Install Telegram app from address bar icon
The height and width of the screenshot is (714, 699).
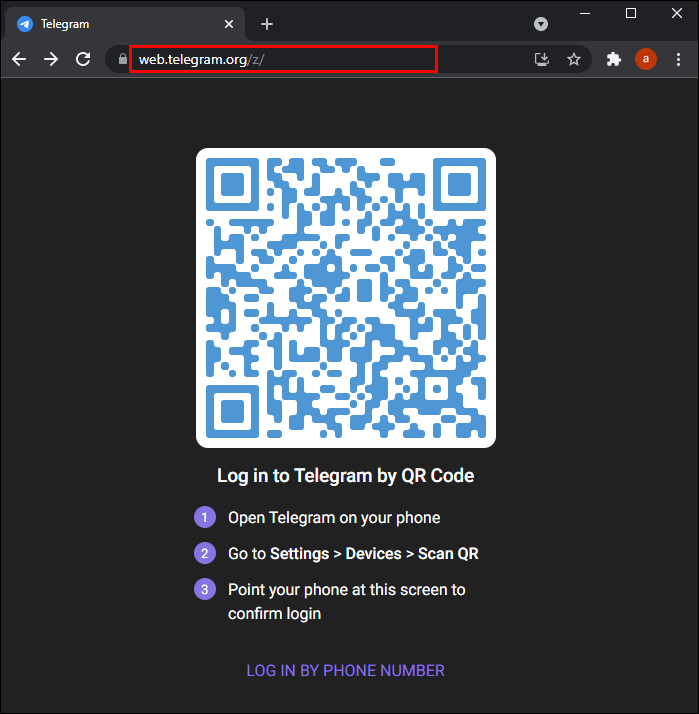click(x=542, y=59)
